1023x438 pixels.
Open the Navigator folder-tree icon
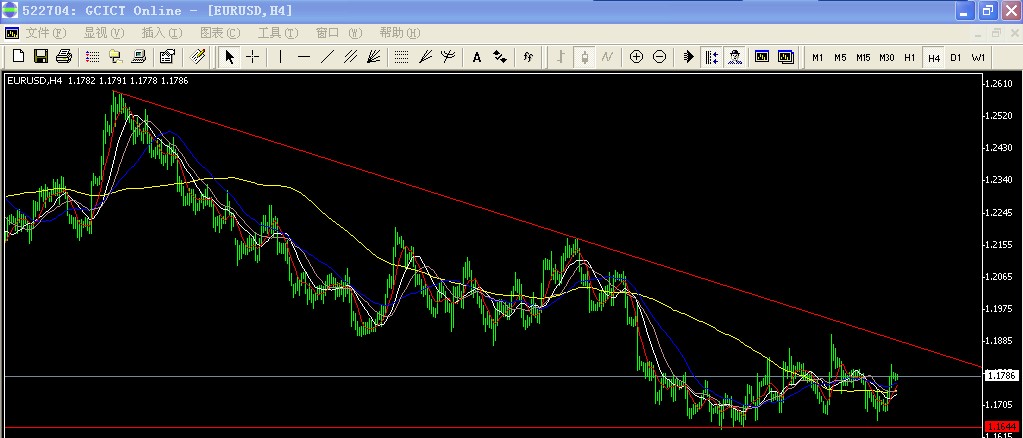(115, 57)
